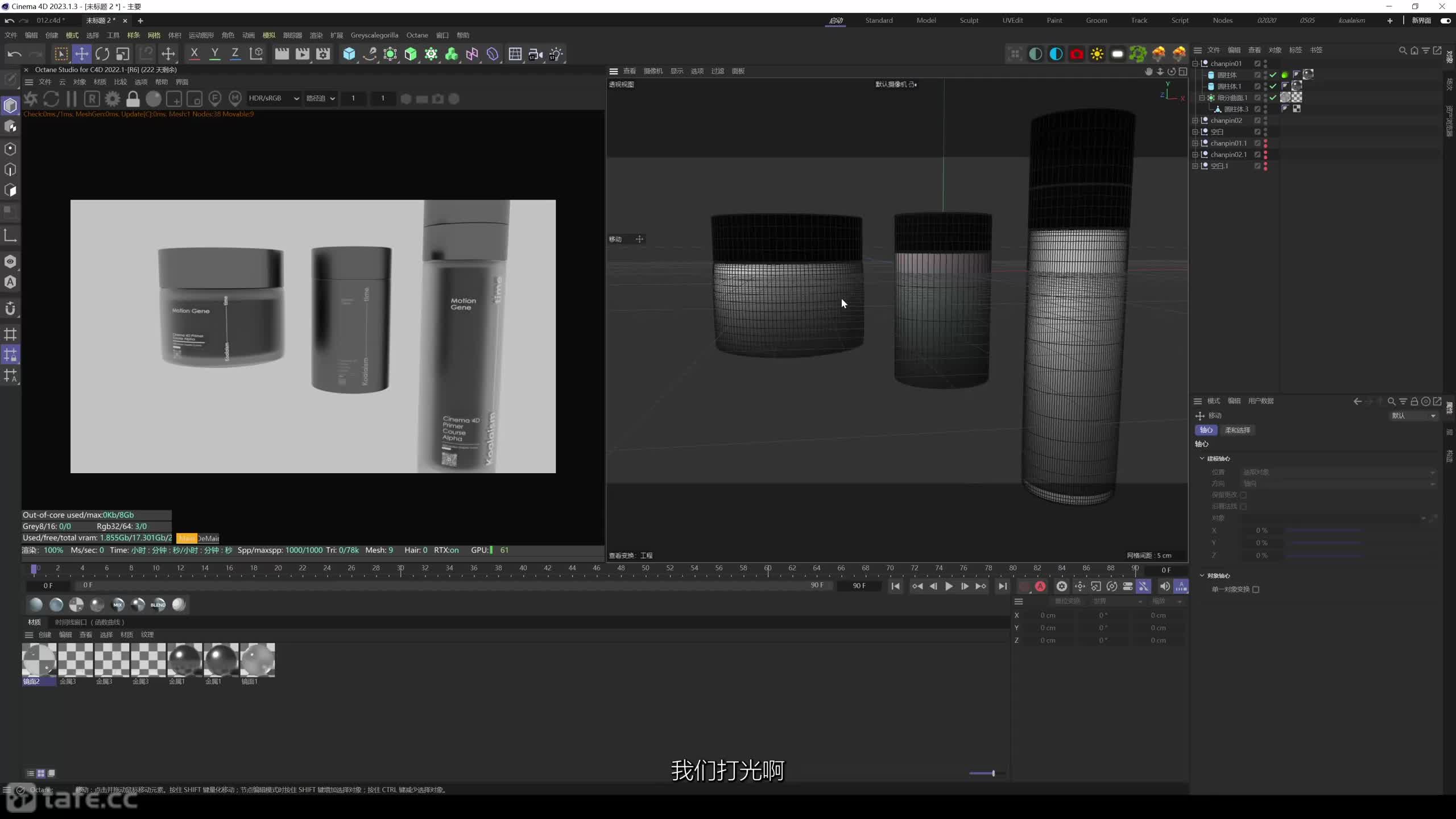
Task: Enable the 单一对象变换 checkbox
Action: pos(1256,589)
